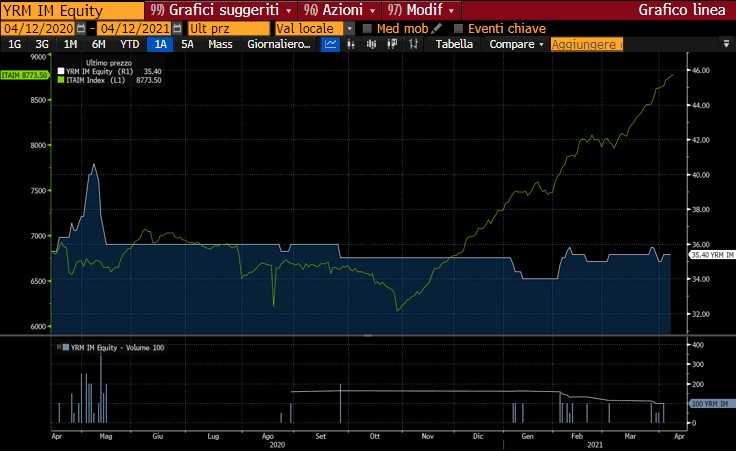
Task: Select the 6M time range tab
Action: [99, 44]
